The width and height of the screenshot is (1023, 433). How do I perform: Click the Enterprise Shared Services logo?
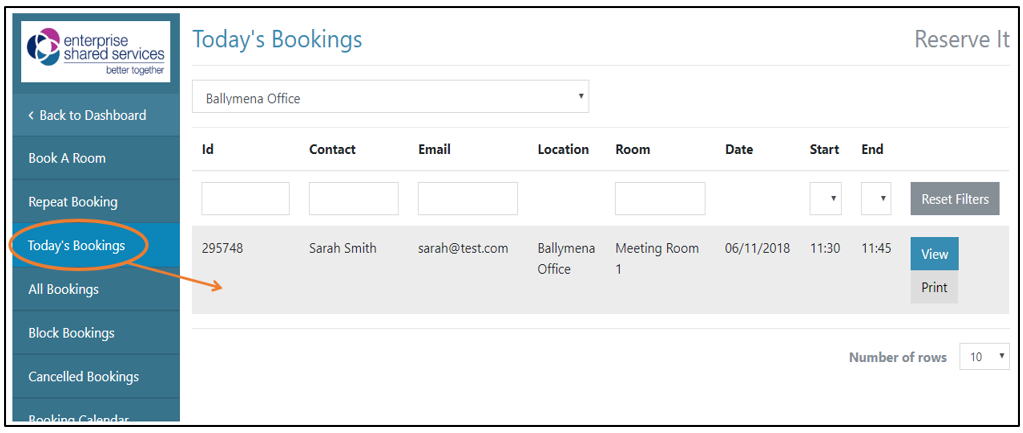[96, 52]
